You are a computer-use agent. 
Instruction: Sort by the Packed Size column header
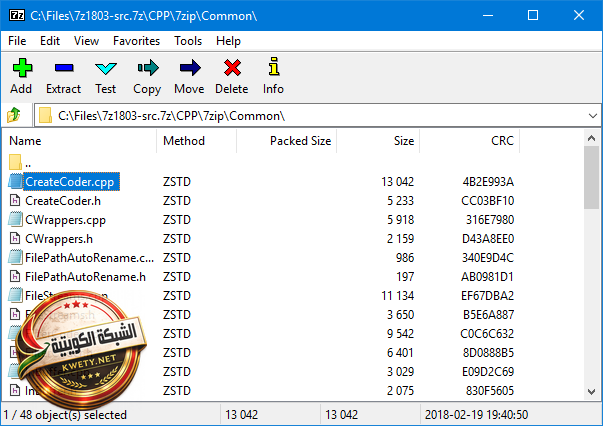300,141
